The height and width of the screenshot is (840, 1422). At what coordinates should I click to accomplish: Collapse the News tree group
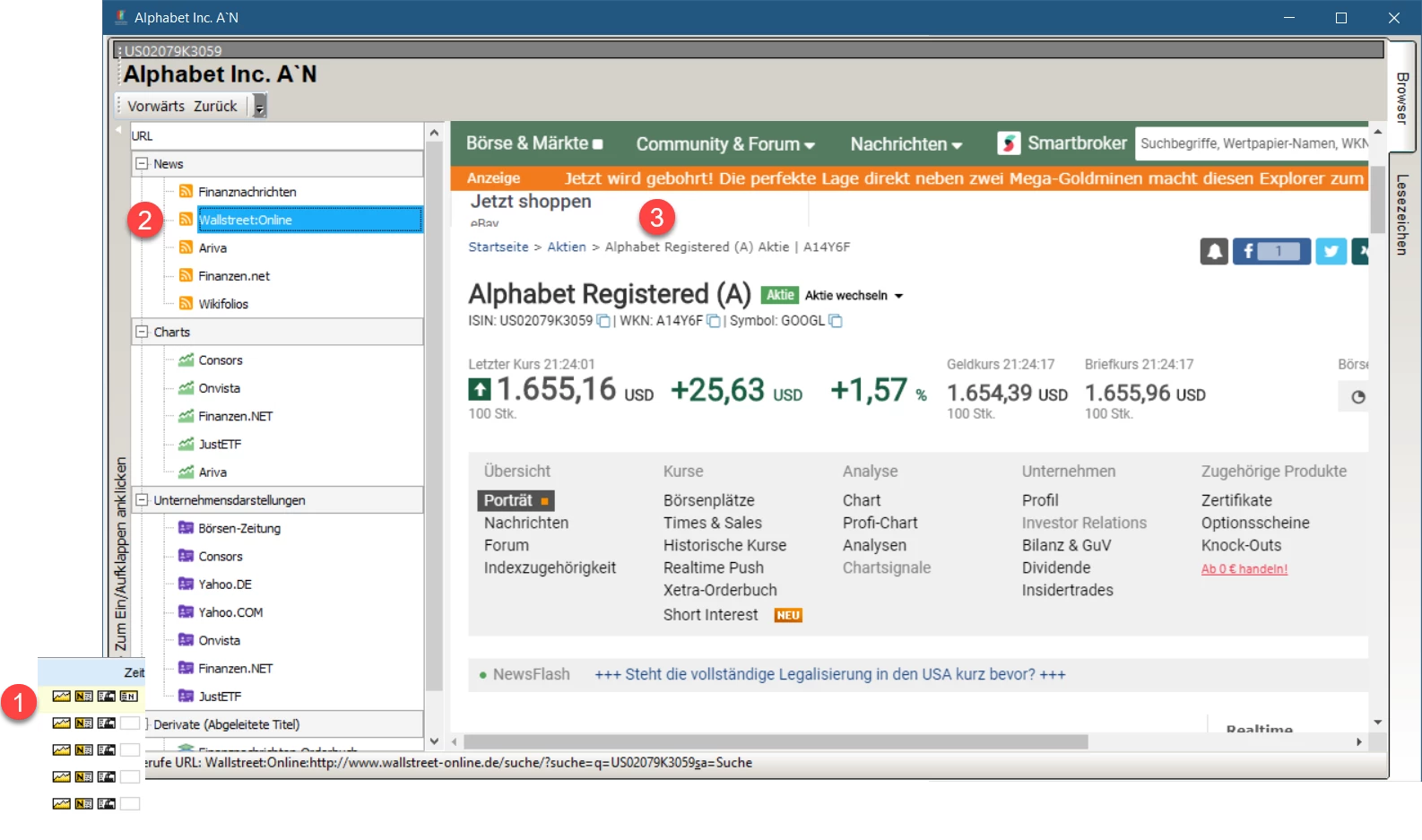[x=142, y=164]
